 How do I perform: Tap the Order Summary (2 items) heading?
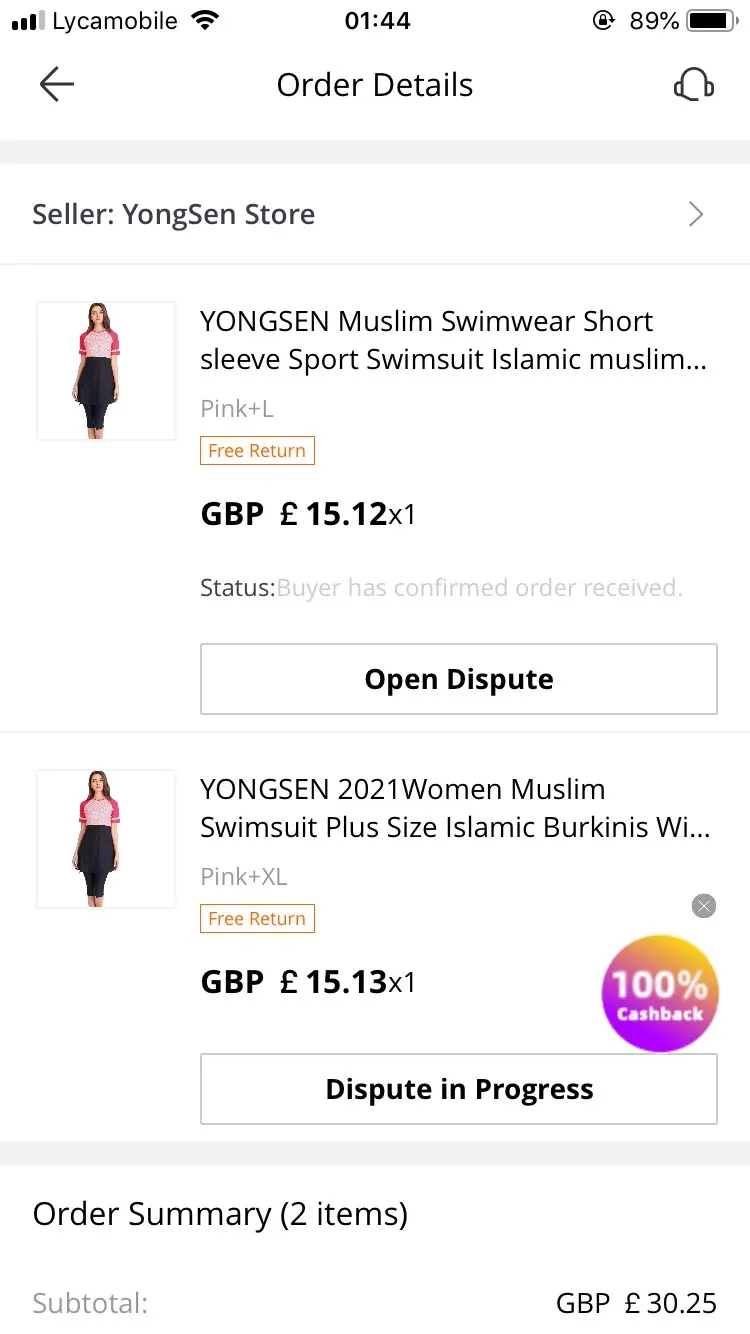pos(220,1214)
